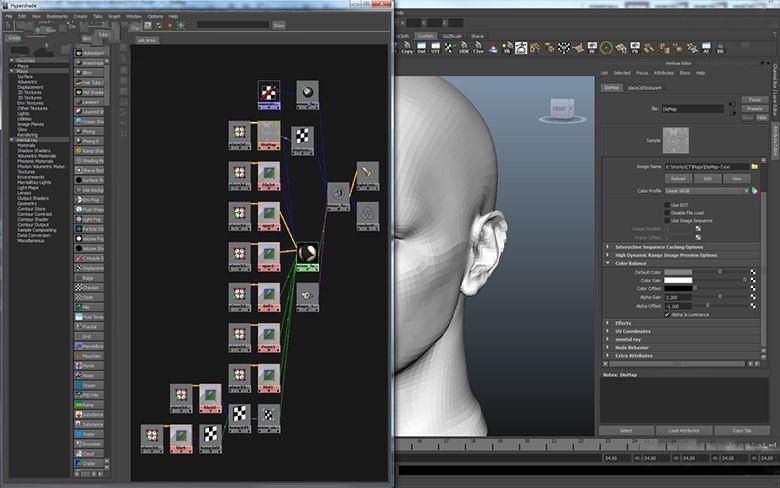Select the DisMap file node in graph

pyautogui.click(x=269, y=135)
